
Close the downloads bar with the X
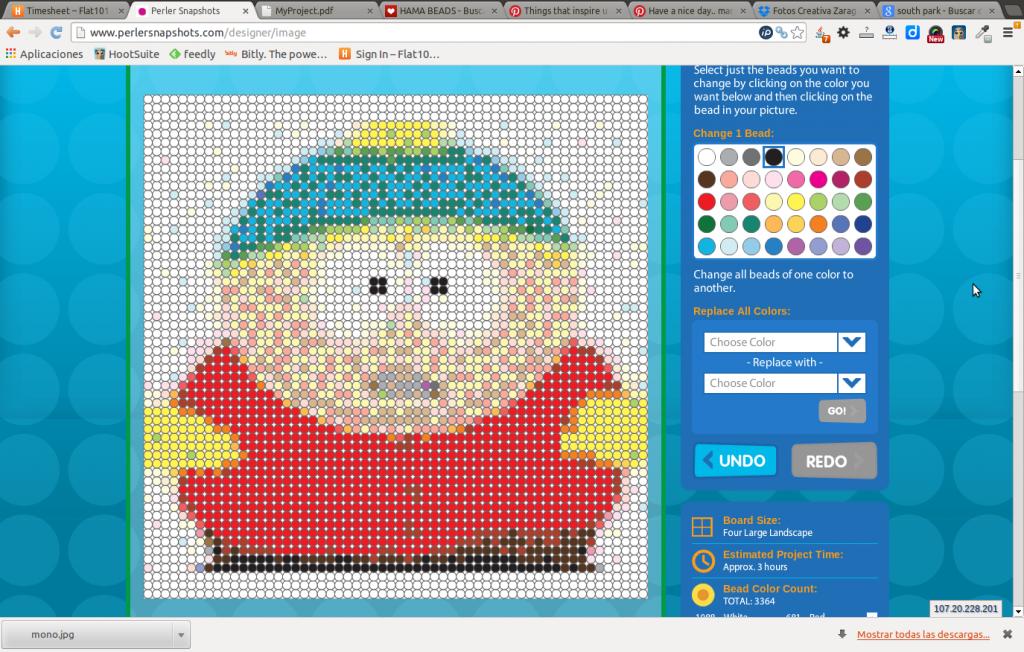click(1007, 634)
